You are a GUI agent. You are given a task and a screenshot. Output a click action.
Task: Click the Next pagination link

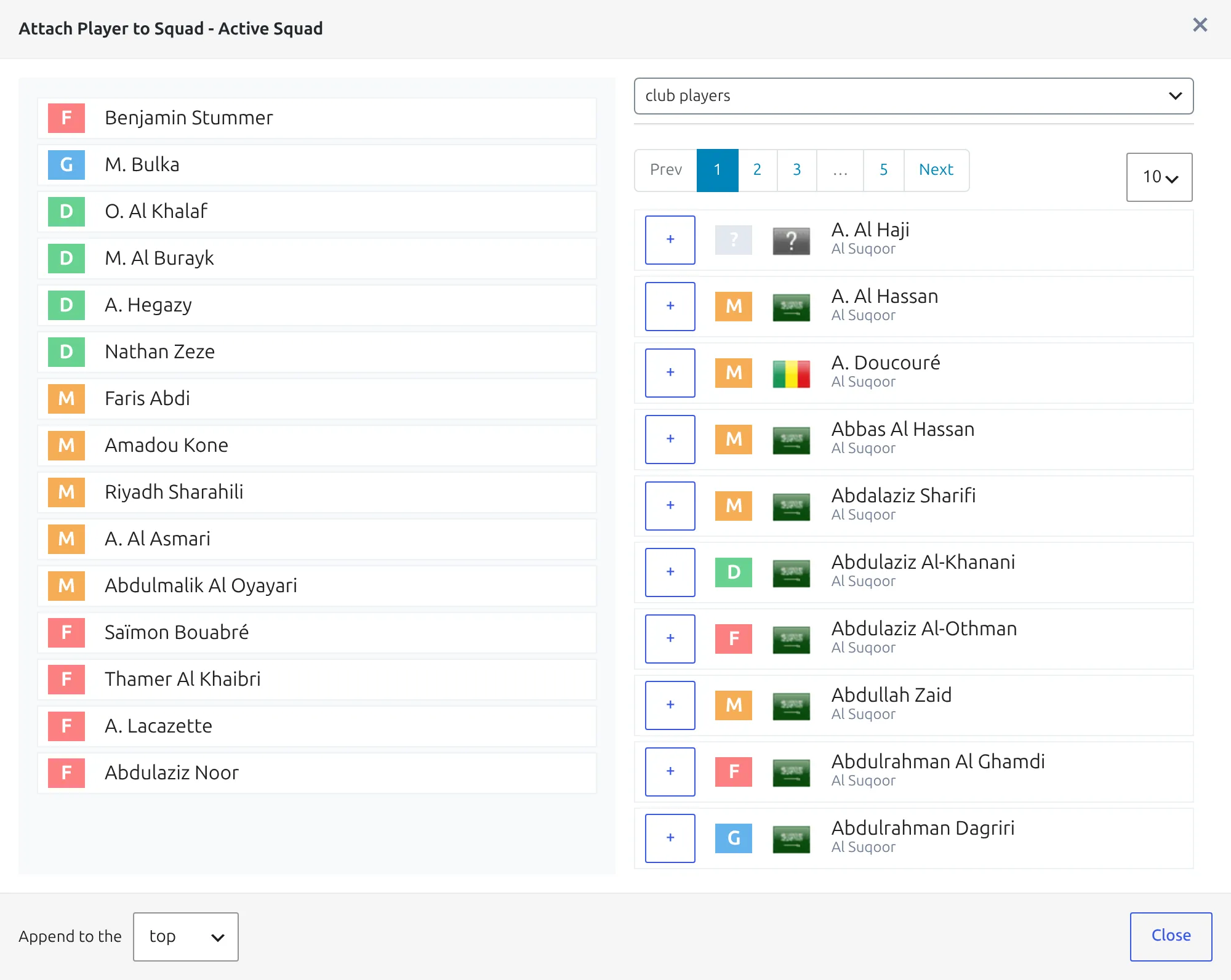(936, 170)
